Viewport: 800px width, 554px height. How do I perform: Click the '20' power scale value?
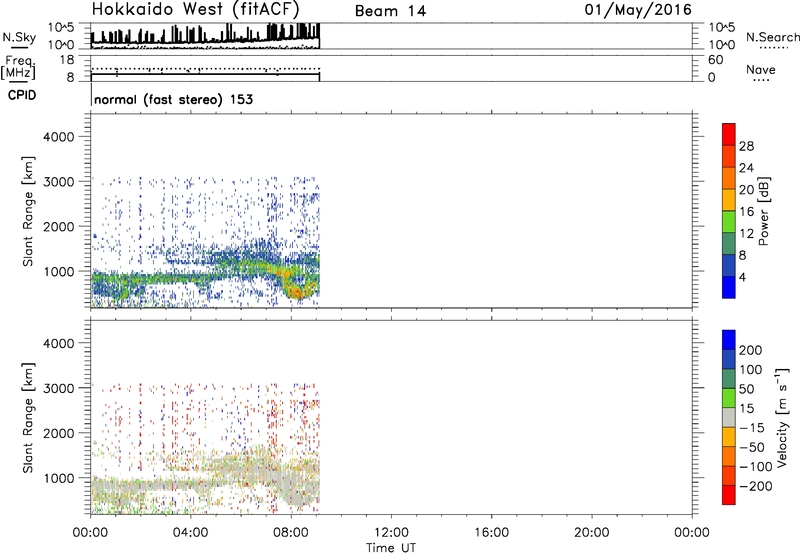pos(746,190)
